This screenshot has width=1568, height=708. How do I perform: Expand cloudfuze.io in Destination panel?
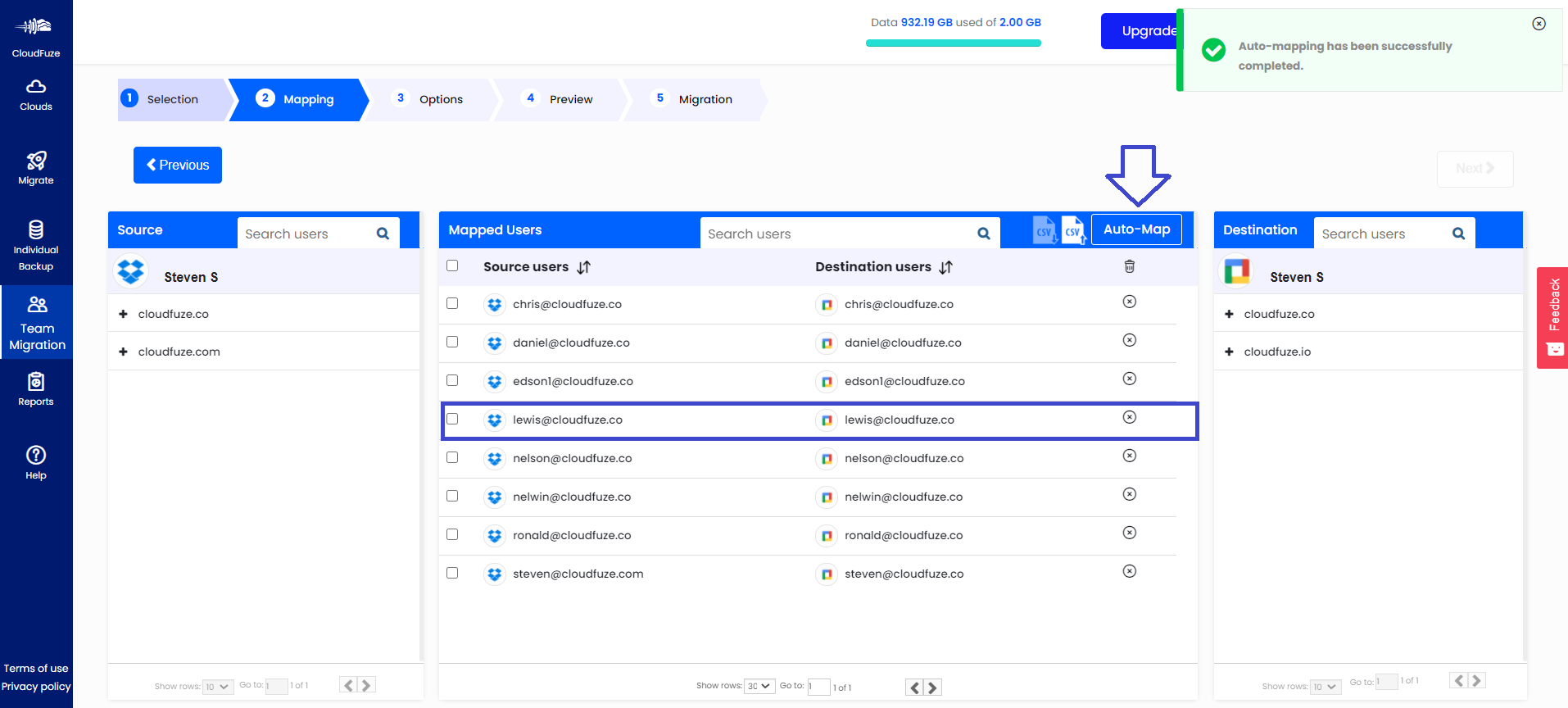(1229, 352)
